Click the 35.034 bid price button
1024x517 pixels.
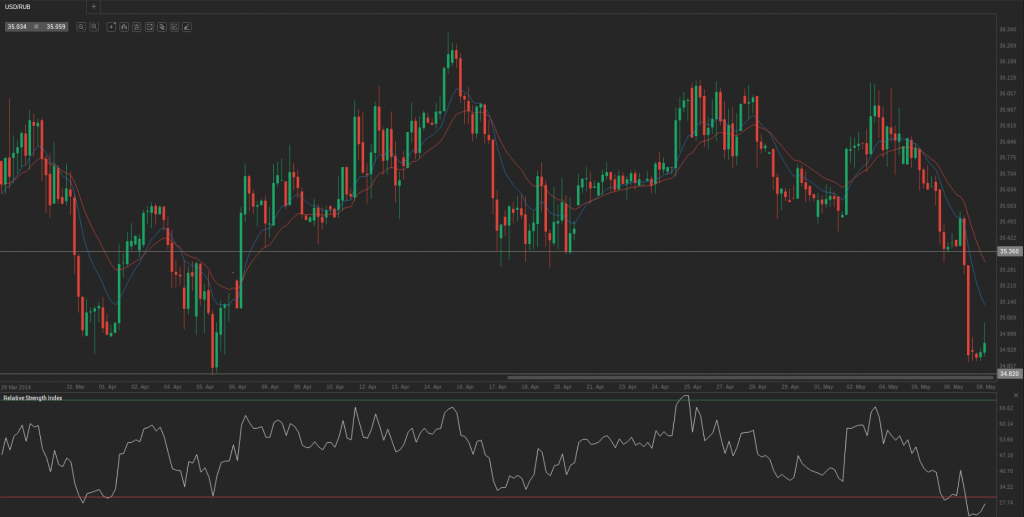(17, 27)
